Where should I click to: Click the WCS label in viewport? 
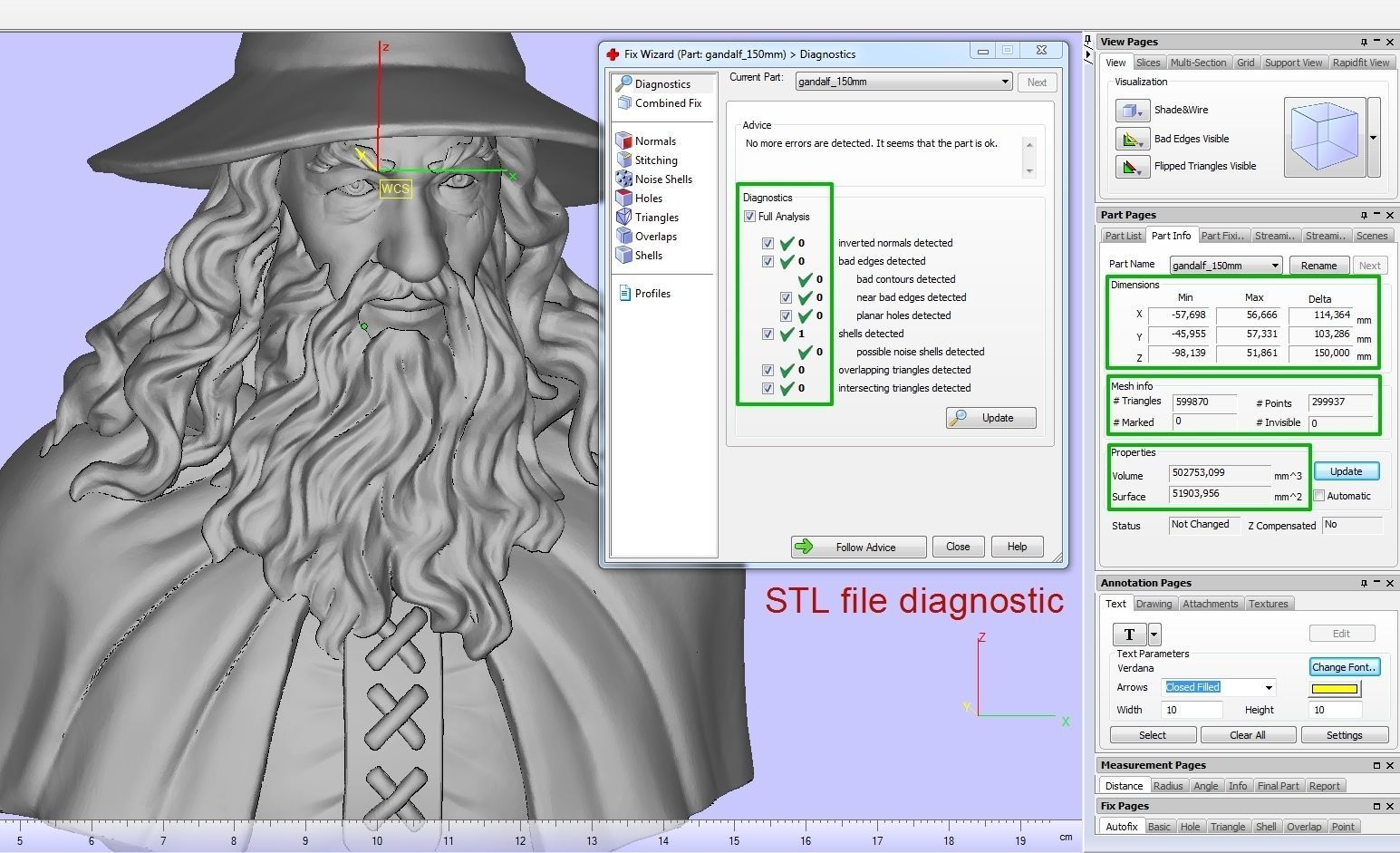pyautogui.click(x=395, y=189)
